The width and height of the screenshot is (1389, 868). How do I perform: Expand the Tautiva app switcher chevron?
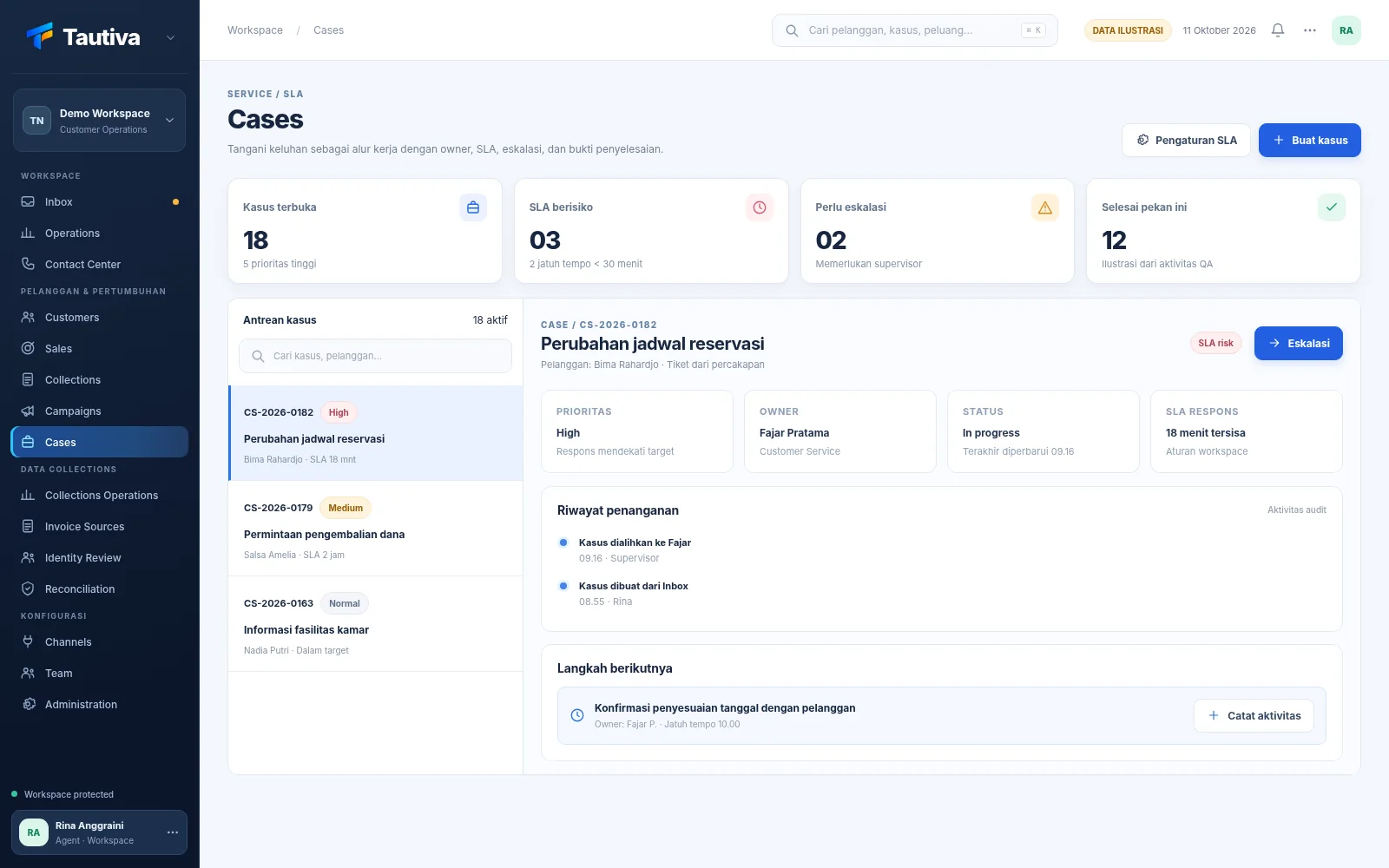click(x=170, y=37)
